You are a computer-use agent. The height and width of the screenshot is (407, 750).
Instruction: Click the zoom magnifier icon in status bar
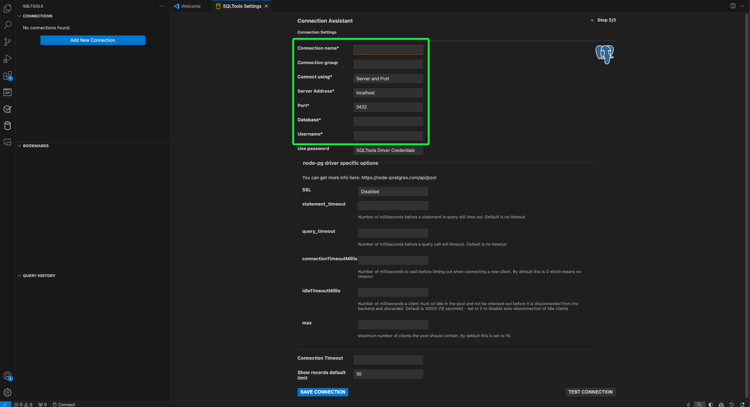tap(699, 404)
